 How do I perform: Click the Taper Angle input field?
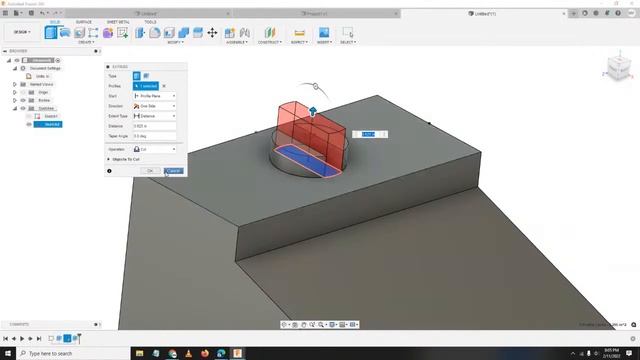154,136
